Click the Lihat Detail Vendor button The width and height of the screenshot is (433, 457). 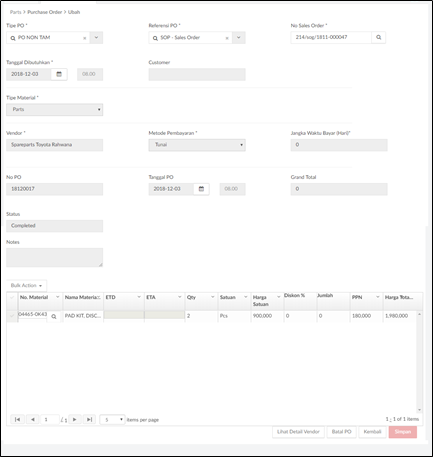point(298,432)
